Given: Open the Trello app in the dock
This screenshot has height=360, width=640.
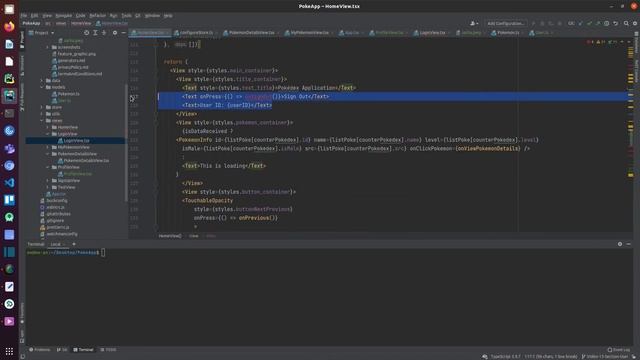Looking at the screenshot, I should point(9,200).
